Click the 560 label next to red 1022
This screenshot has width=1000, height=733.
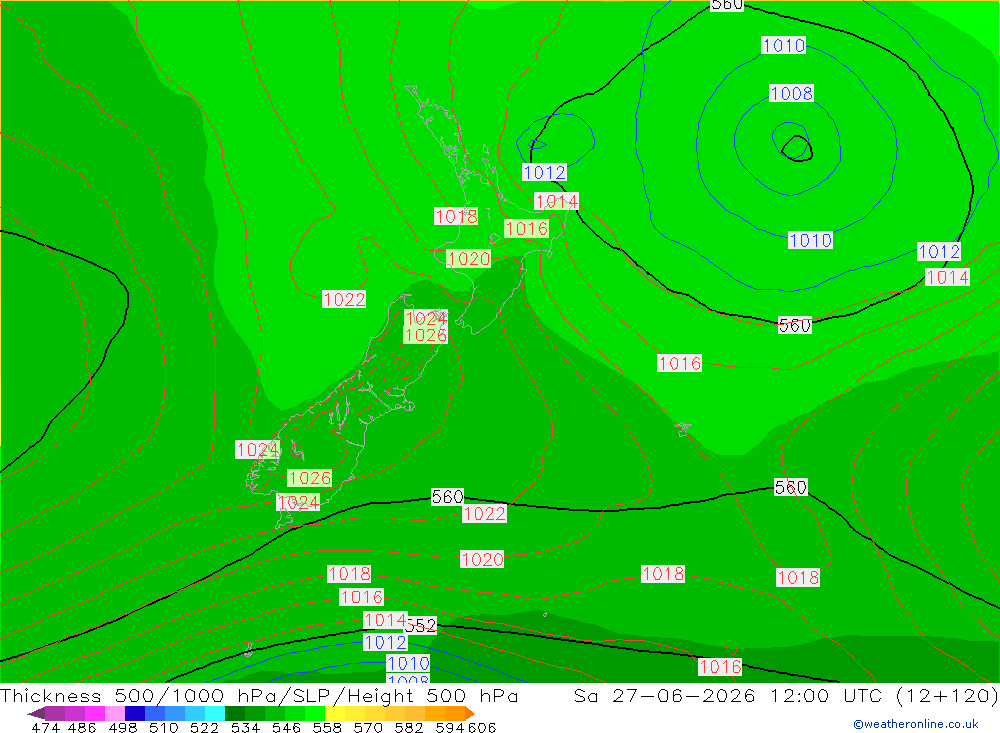coord(447,496)
